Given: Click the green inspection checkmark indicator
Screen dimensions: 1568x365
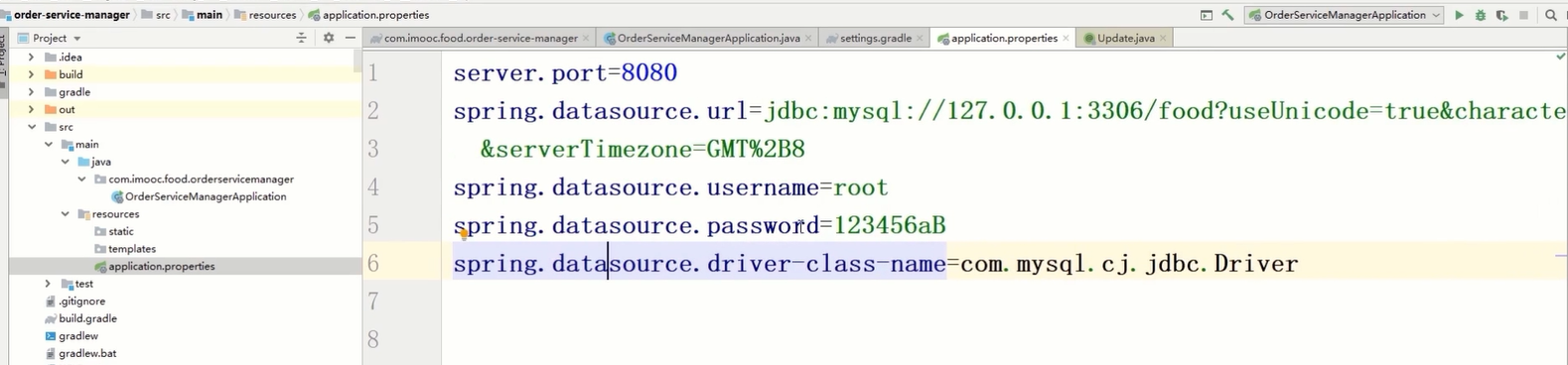Looking at the screenshot, I should [1560, 58].
